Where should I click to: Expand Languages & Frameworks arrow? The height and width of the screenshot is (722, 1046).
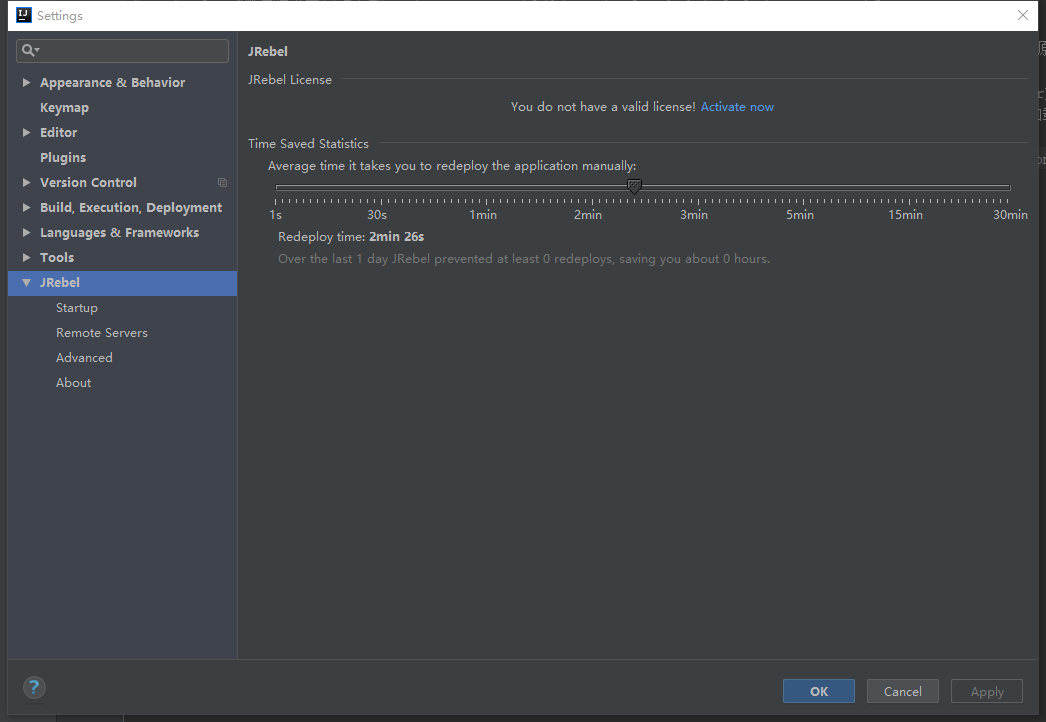pos(26,232)
